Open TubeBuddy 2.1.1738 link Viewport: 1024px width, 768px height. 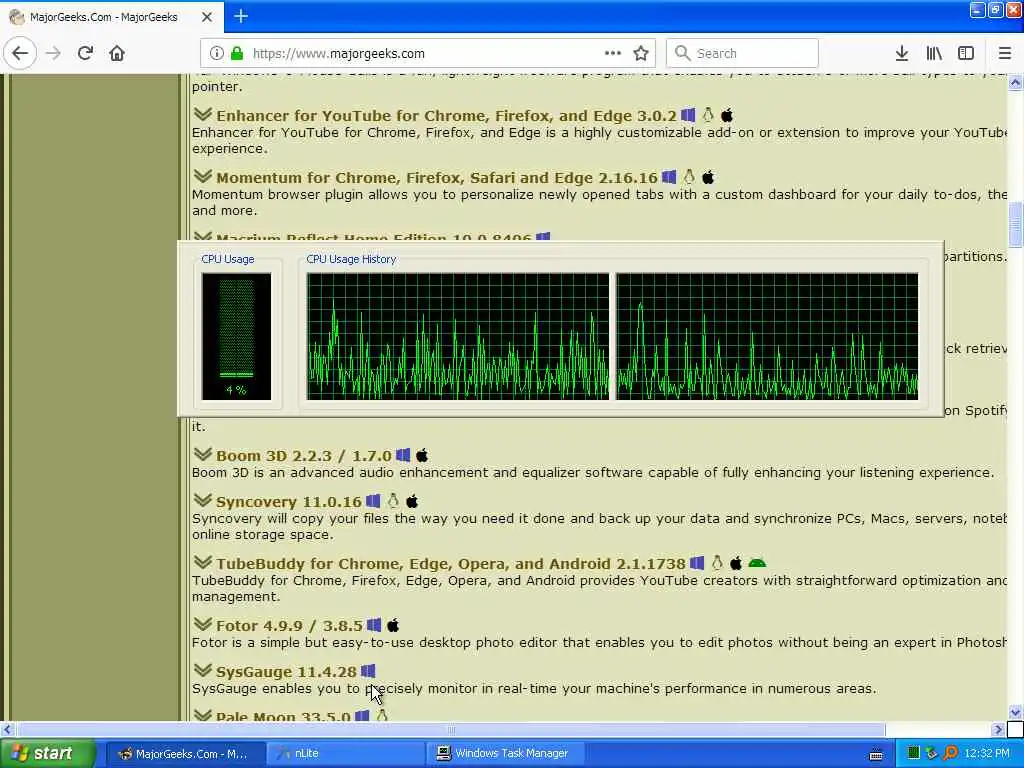451,564
